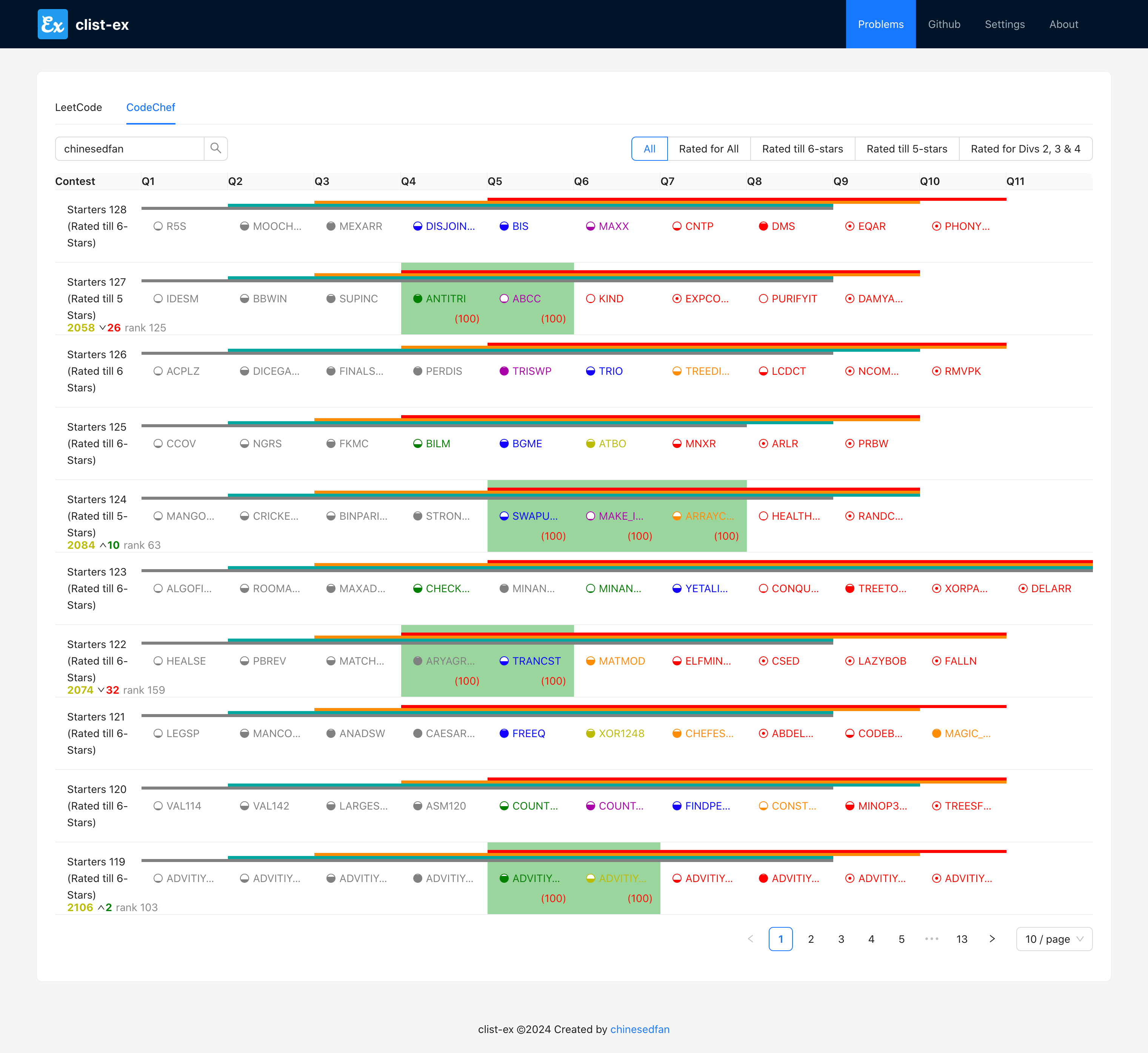
Task: Click the red DMS problem circle icon
Action: coord(763,226)
